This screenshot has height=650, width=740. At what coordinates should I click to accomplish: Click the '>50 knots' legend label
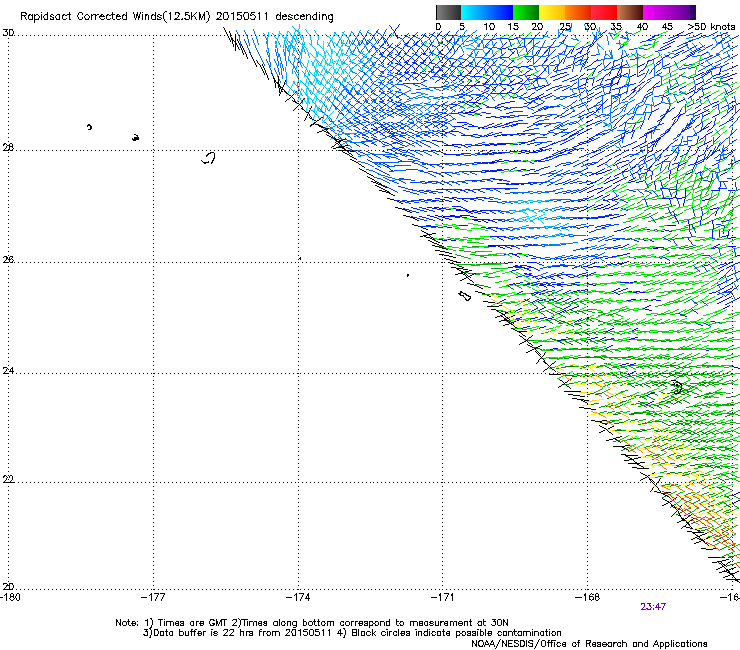(x=711, y=27)
